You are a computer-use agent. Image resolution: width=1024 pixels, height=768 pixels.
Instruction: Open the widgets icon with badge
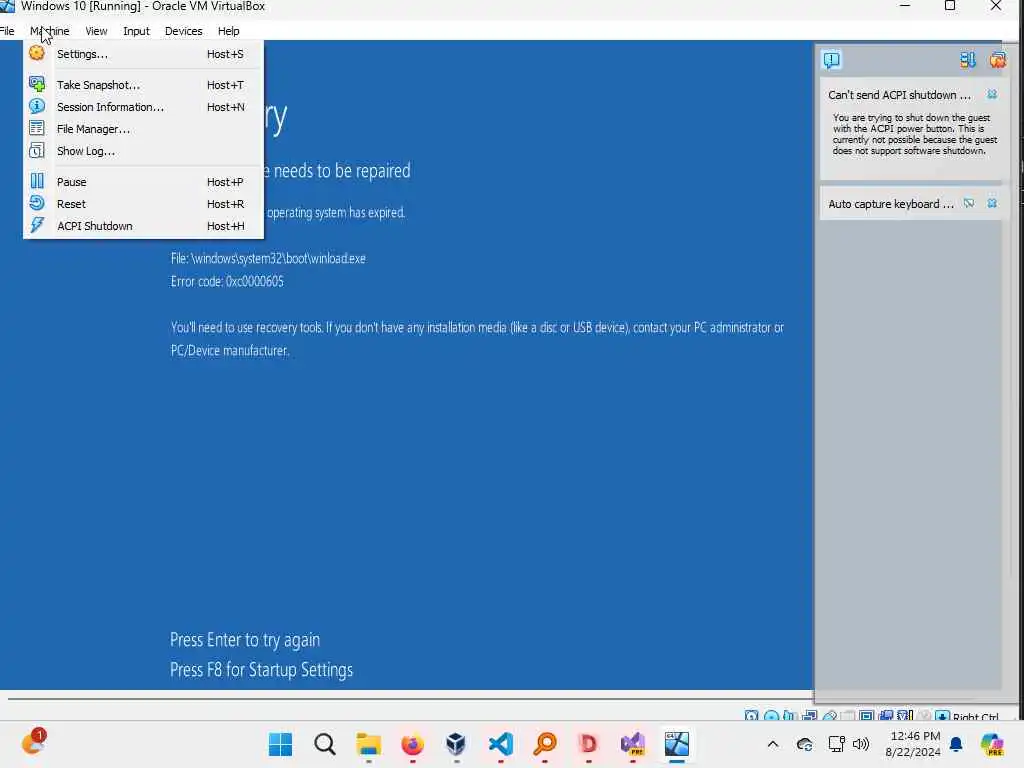pos(33,743)
